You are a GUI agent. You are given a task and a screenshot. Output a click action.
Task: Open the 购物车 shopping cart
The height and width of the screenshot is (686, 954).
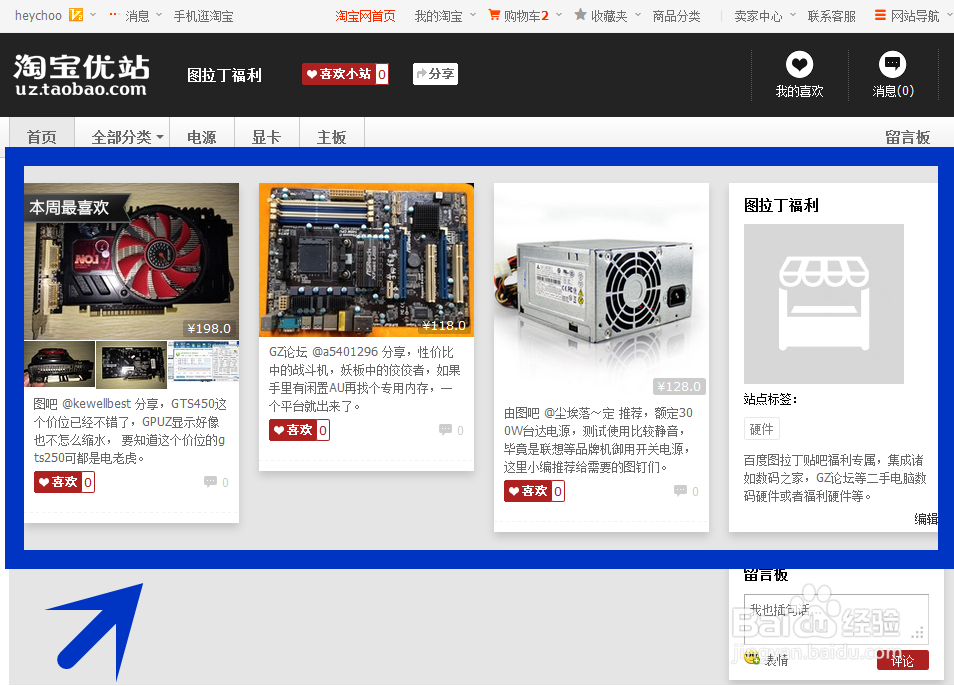pyautogui.click(x=519, y=16)
